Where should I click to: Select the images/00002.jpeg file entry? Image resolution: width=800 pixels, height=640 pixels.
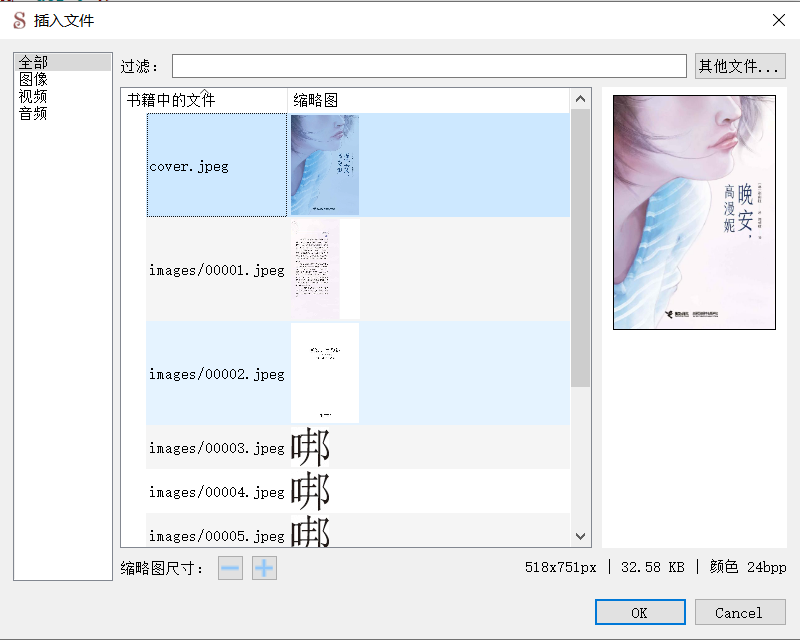pyautogui.click(x=217, y=373)
